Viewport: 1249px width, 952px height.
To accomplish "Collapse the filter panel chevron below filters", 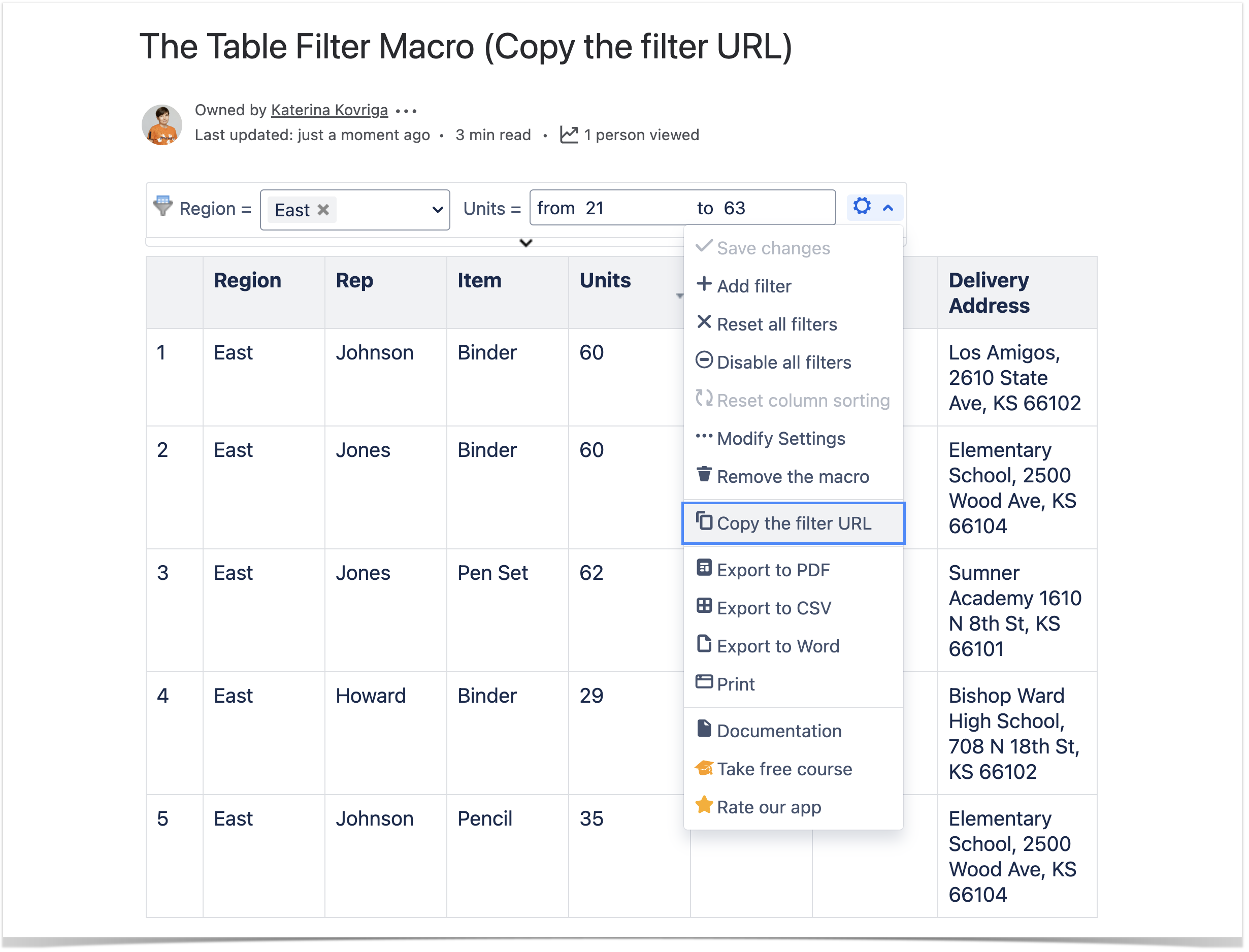I will tap(526, 243).
